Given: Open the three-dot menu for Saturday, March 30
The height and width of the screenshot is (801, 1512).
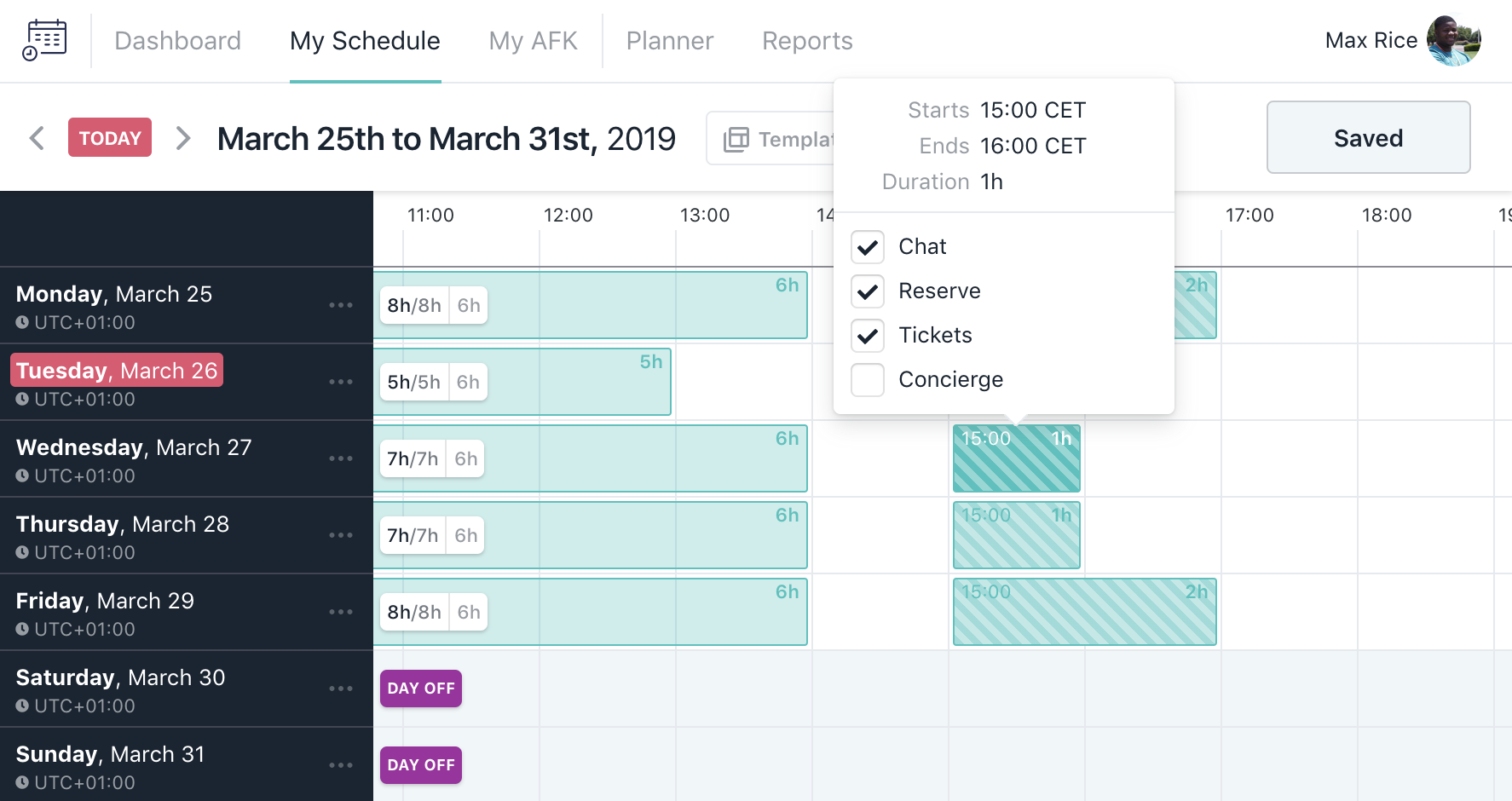Looking at the screenshot, I should [x=341, y=689].
